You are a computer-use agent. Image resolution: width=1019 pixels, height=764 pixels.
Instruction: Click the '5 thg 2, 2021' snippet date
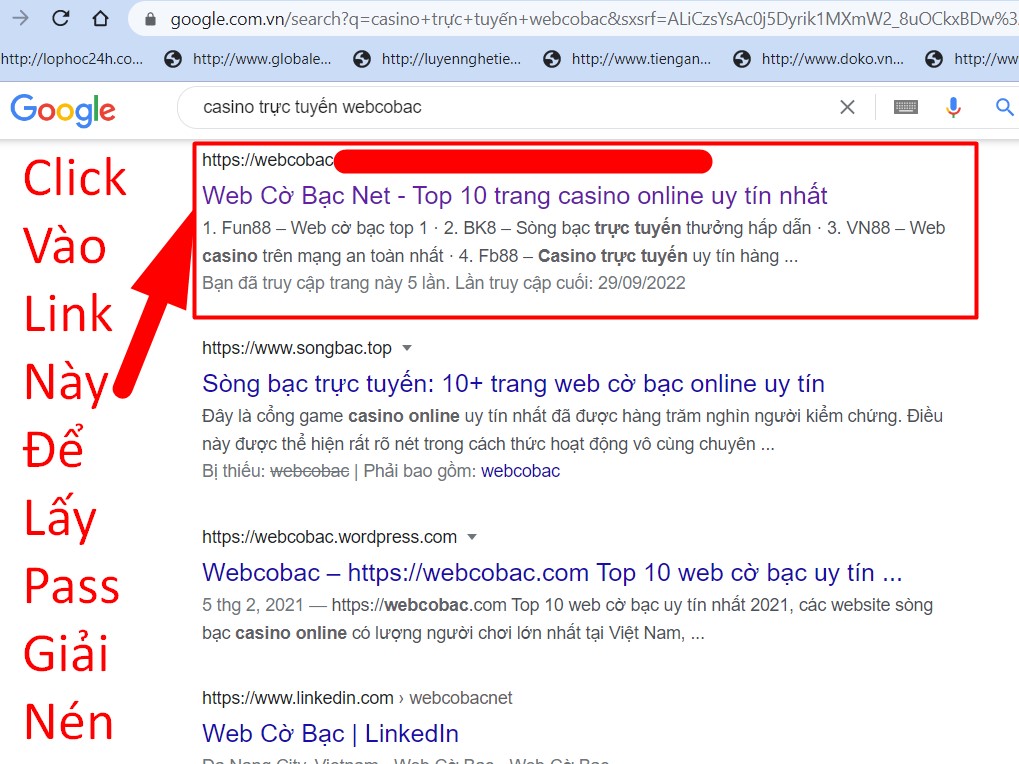(253, 605)
